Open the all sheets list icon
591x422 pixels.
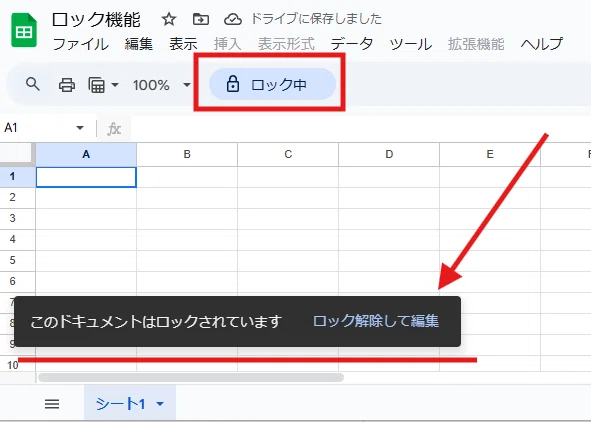tap(52, 404)
